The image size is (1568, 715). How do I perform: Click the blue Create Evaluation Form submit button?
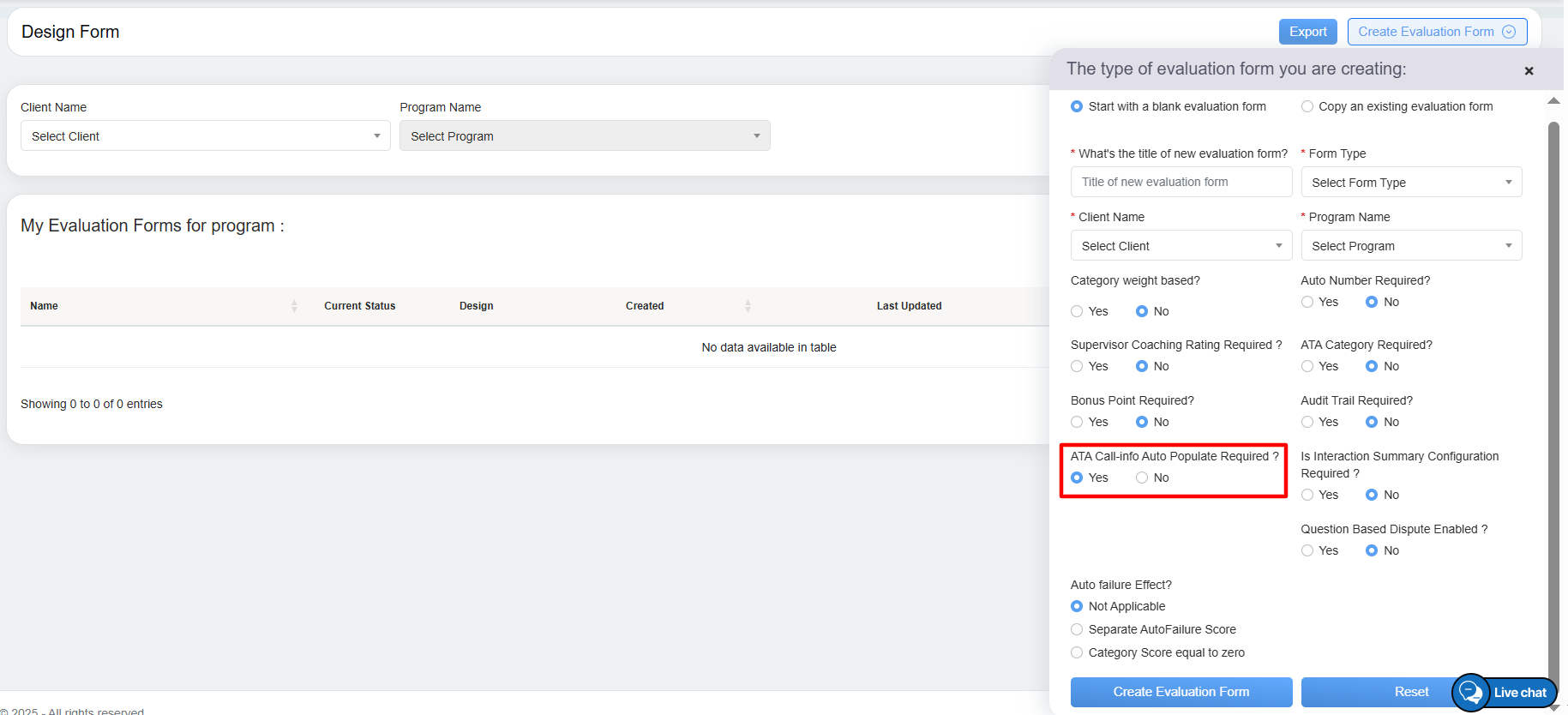click(x=1181, y=692)
